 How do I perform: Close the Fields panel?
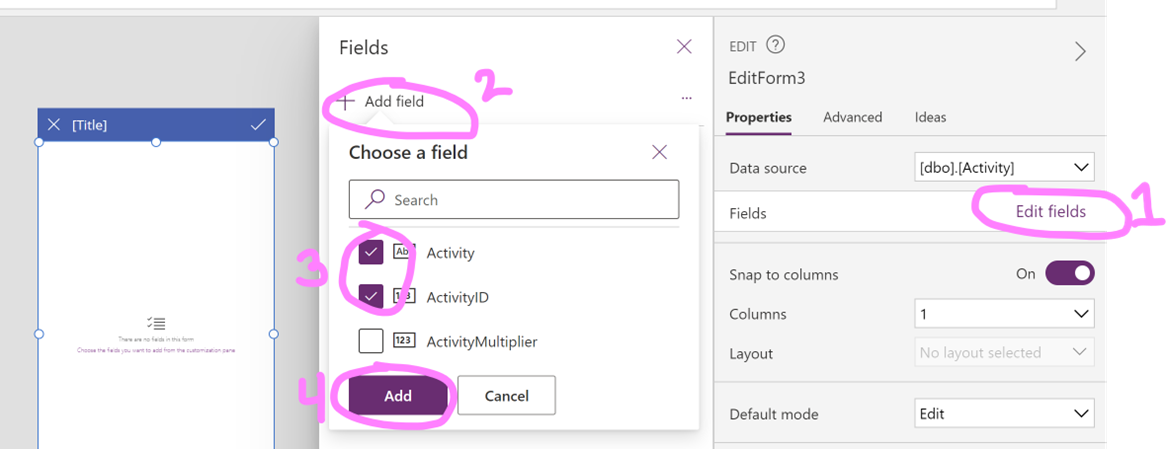point(684,47)
